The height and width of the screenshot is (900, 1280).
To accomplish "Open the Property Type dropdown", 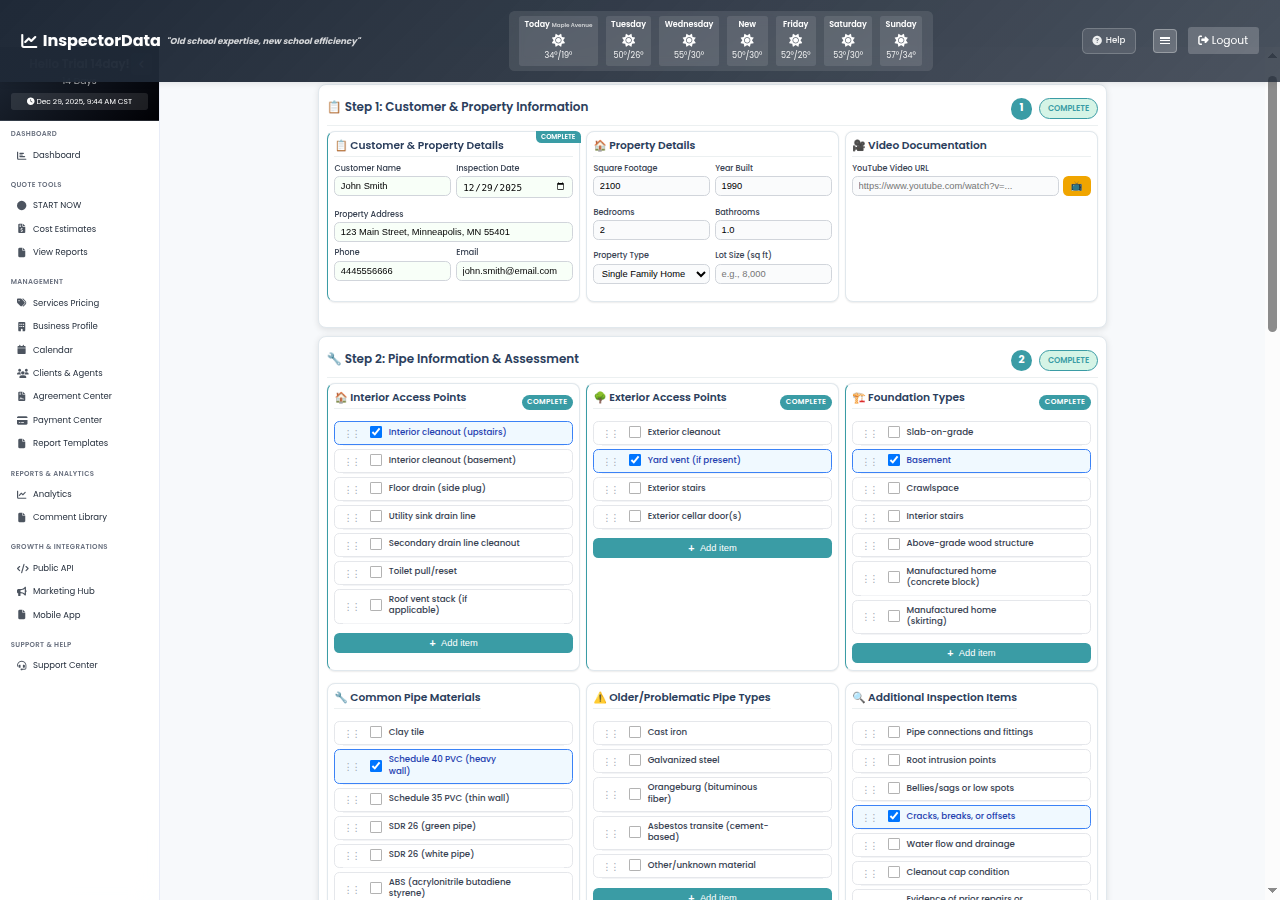I will point(651,274).
